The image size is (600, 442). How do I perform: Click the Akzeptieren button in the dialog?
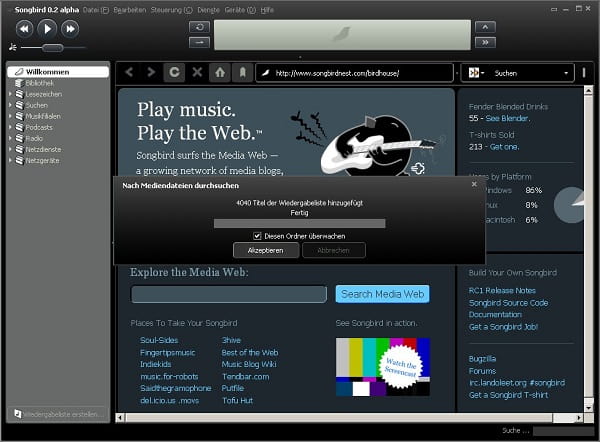[265, 250]
